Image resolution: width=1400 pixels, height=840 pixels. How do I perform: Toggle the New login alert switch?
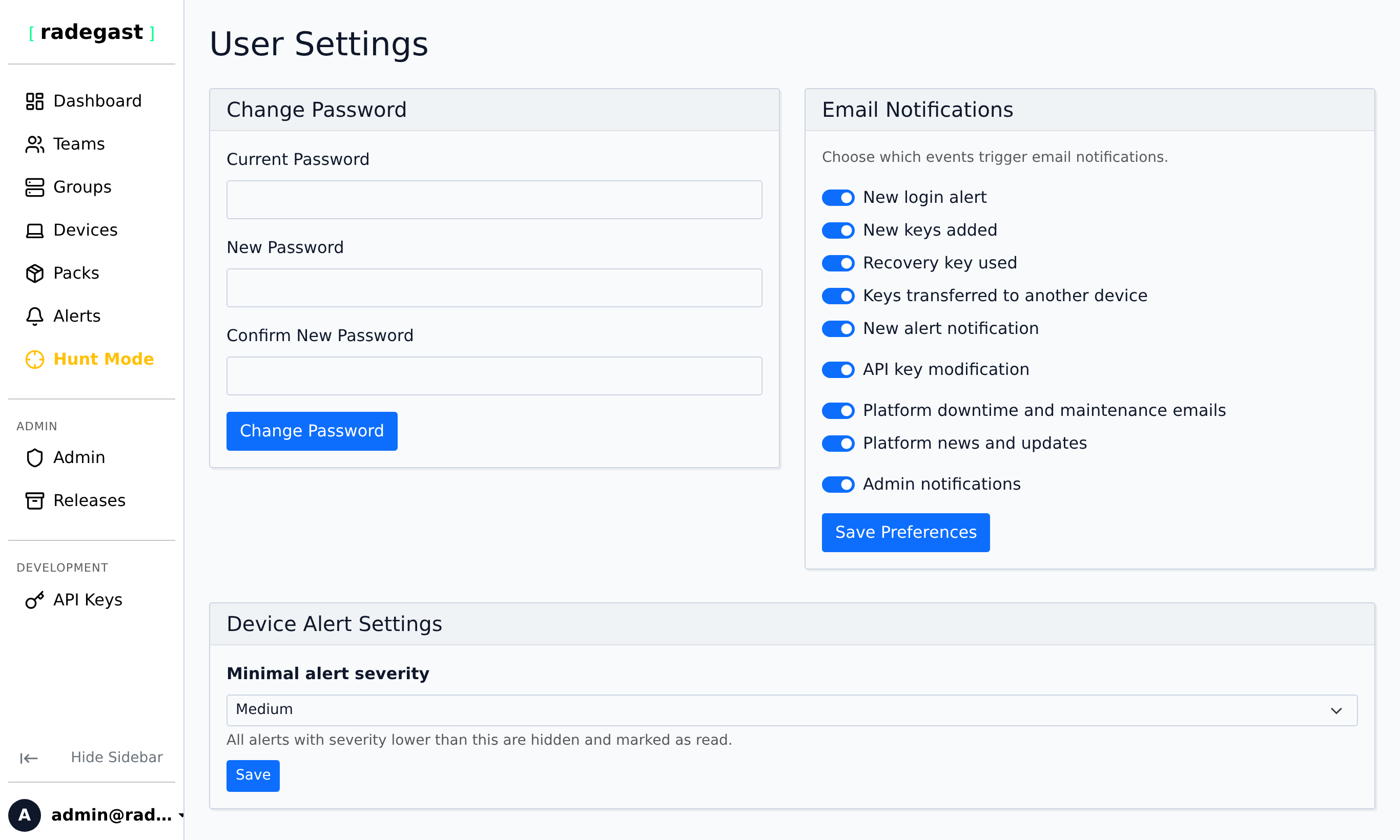coord(838,198)
